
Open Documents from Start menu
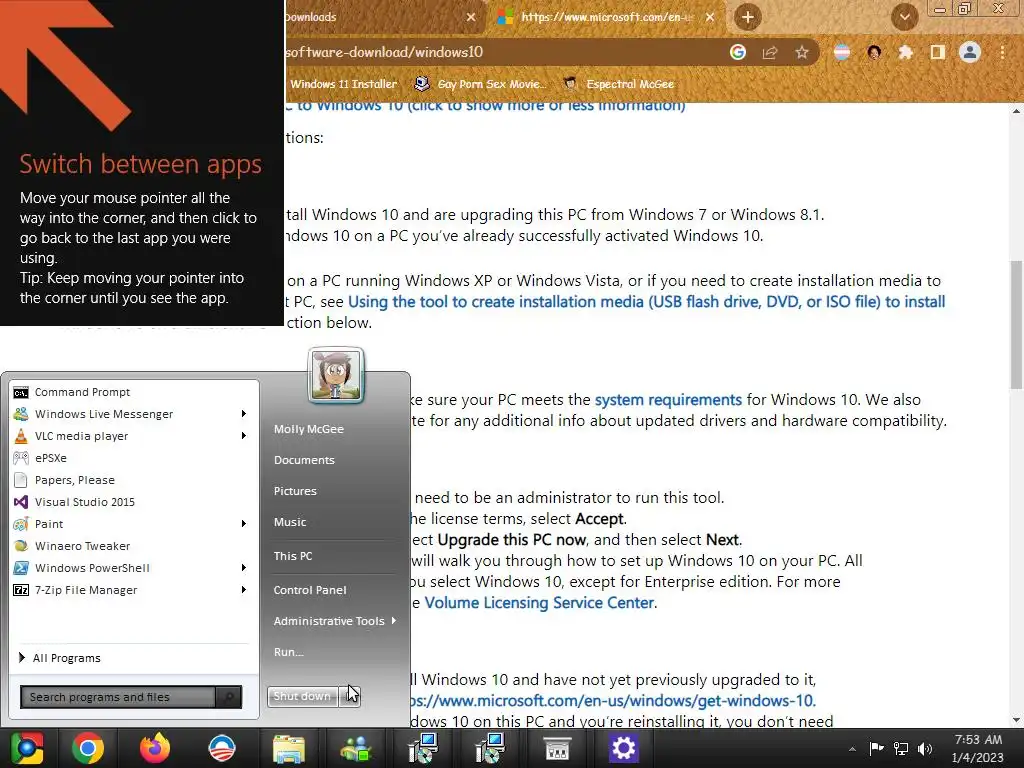click(304, 460)
